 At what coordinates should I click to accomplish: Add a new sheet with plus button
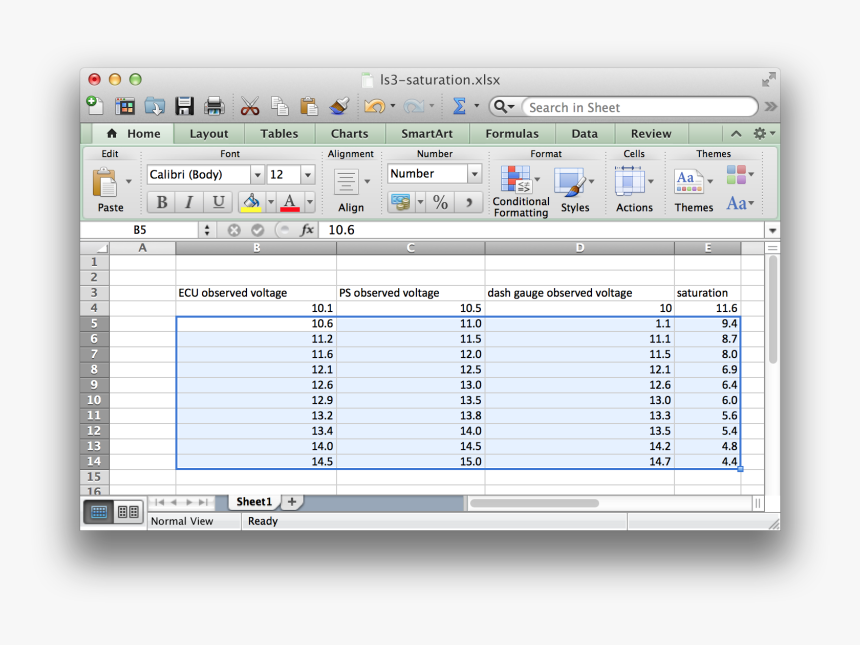pos(290,501)
